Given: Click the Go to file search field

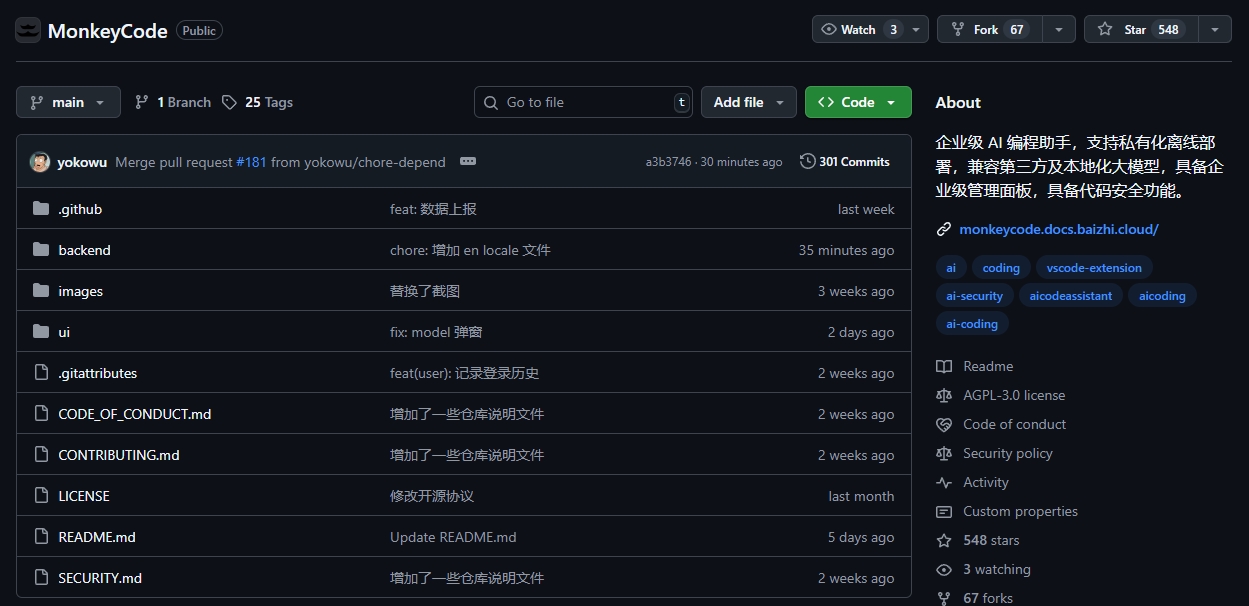Looking at the screenshot, I should (583, 102).
